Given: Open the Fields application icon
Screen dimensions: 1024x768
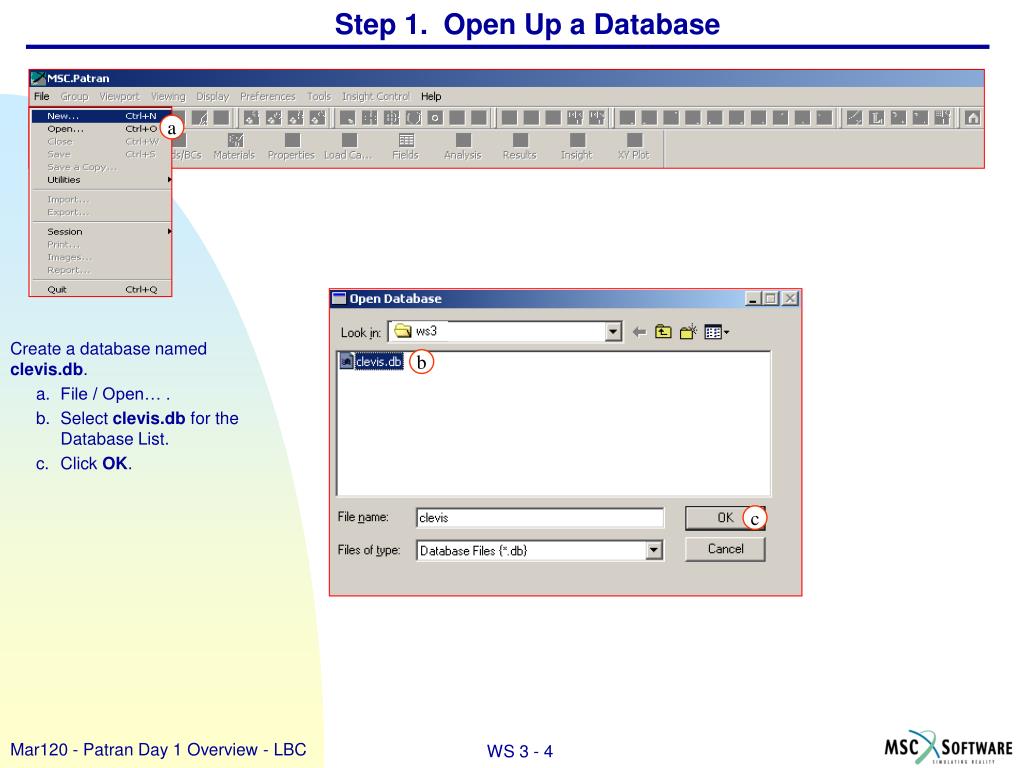Looking at the screenshot, I should 406,147.
